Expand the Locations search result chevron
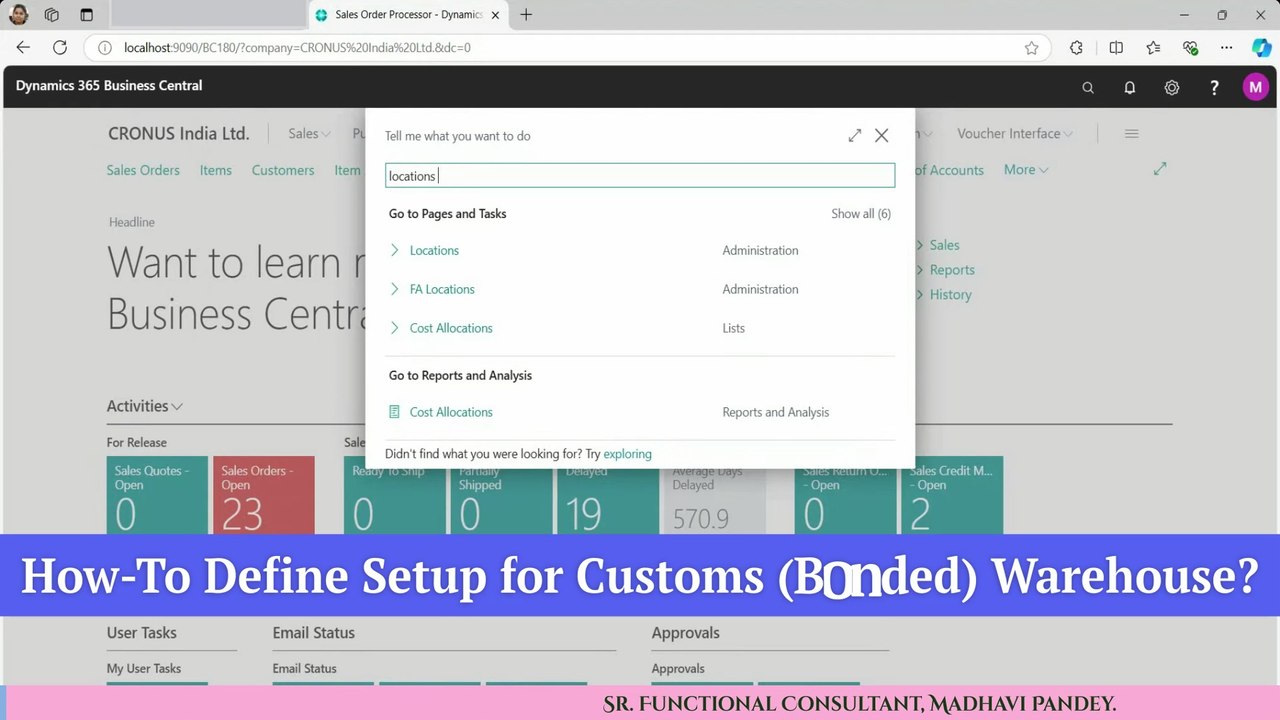Image resolution: width=1280 pixels, height=720 pixels. (x=395, y=250)
